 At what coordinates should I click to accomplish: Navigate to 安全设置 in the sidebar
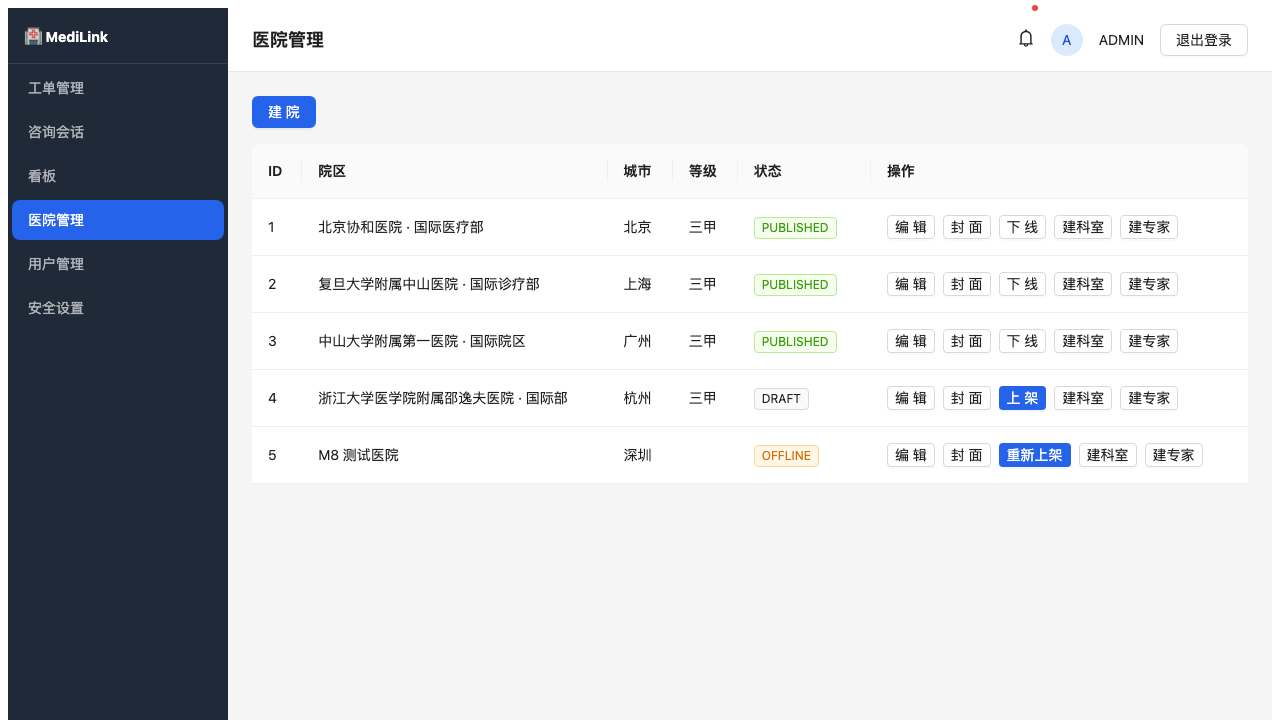118,308
